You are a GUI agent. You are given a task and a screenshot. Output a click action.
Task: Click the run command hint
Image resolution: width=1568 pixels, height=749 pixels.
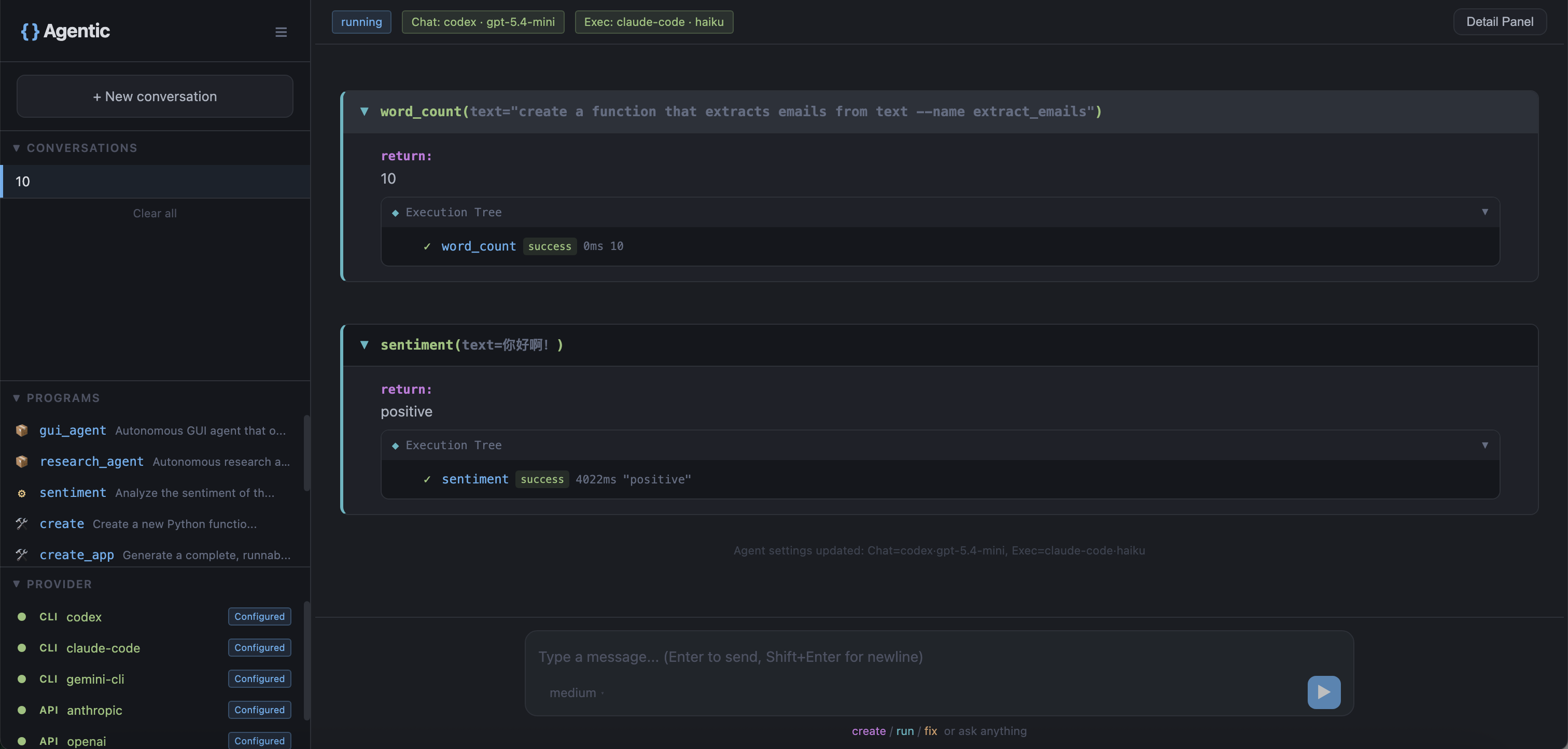pos(904,731)
